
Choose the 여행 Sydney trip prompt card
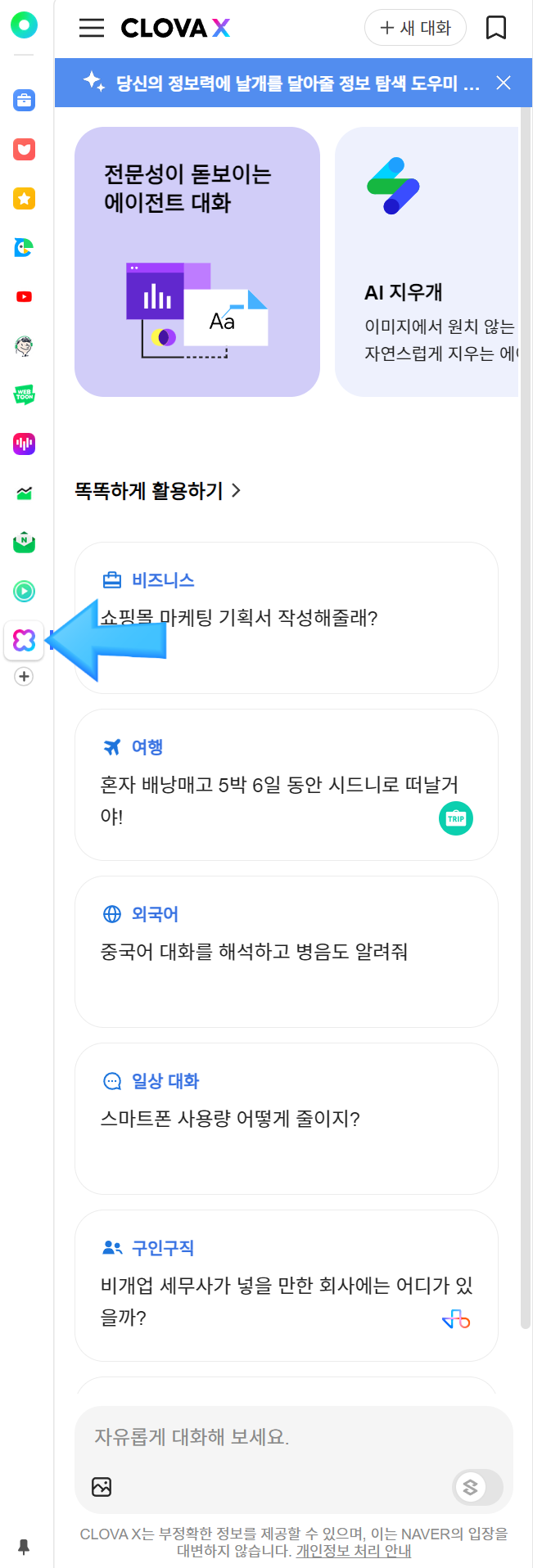tap(287, 785)
